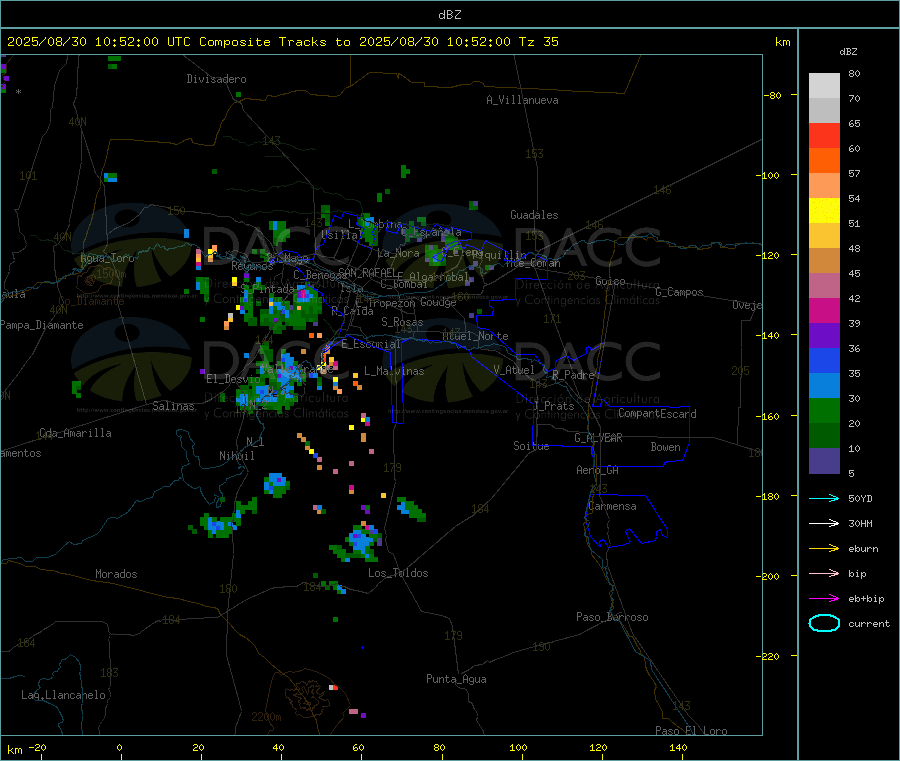Click the Paso_Barroso map label

tap(612, 618)
